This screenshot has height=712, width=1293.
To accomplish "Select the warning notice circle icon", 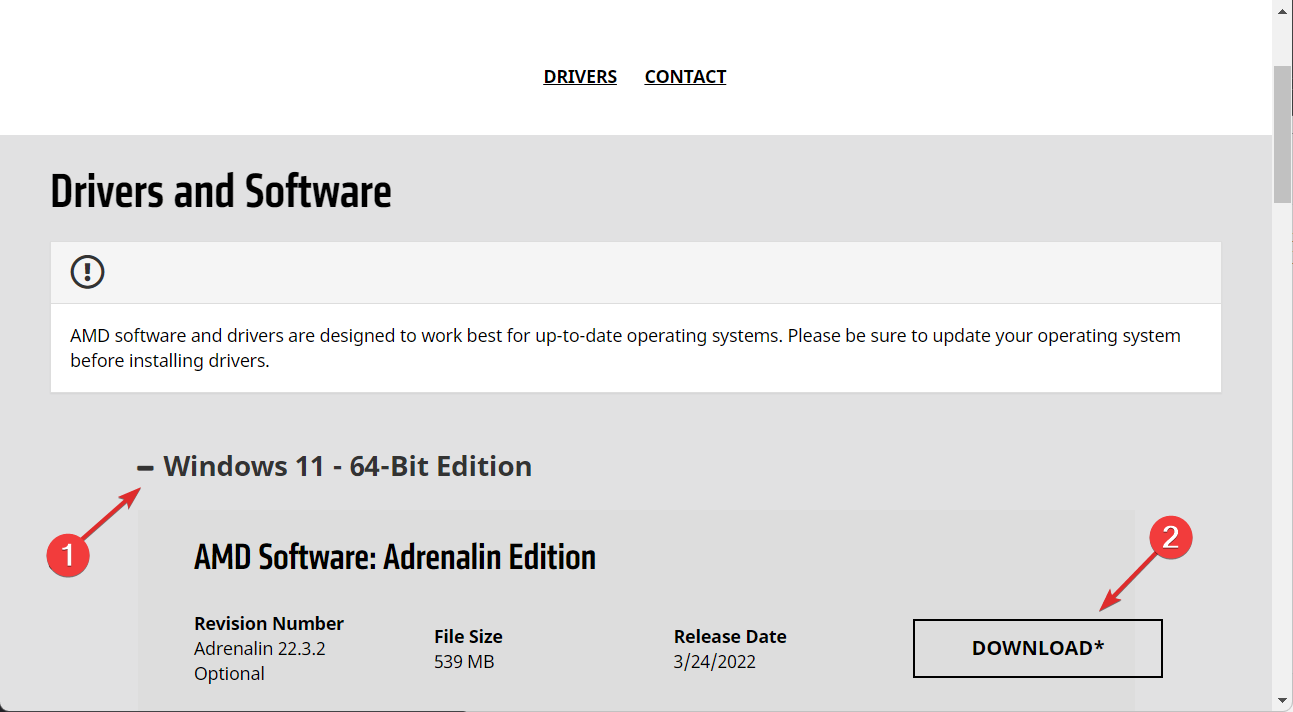I will [x=87, y=271].
